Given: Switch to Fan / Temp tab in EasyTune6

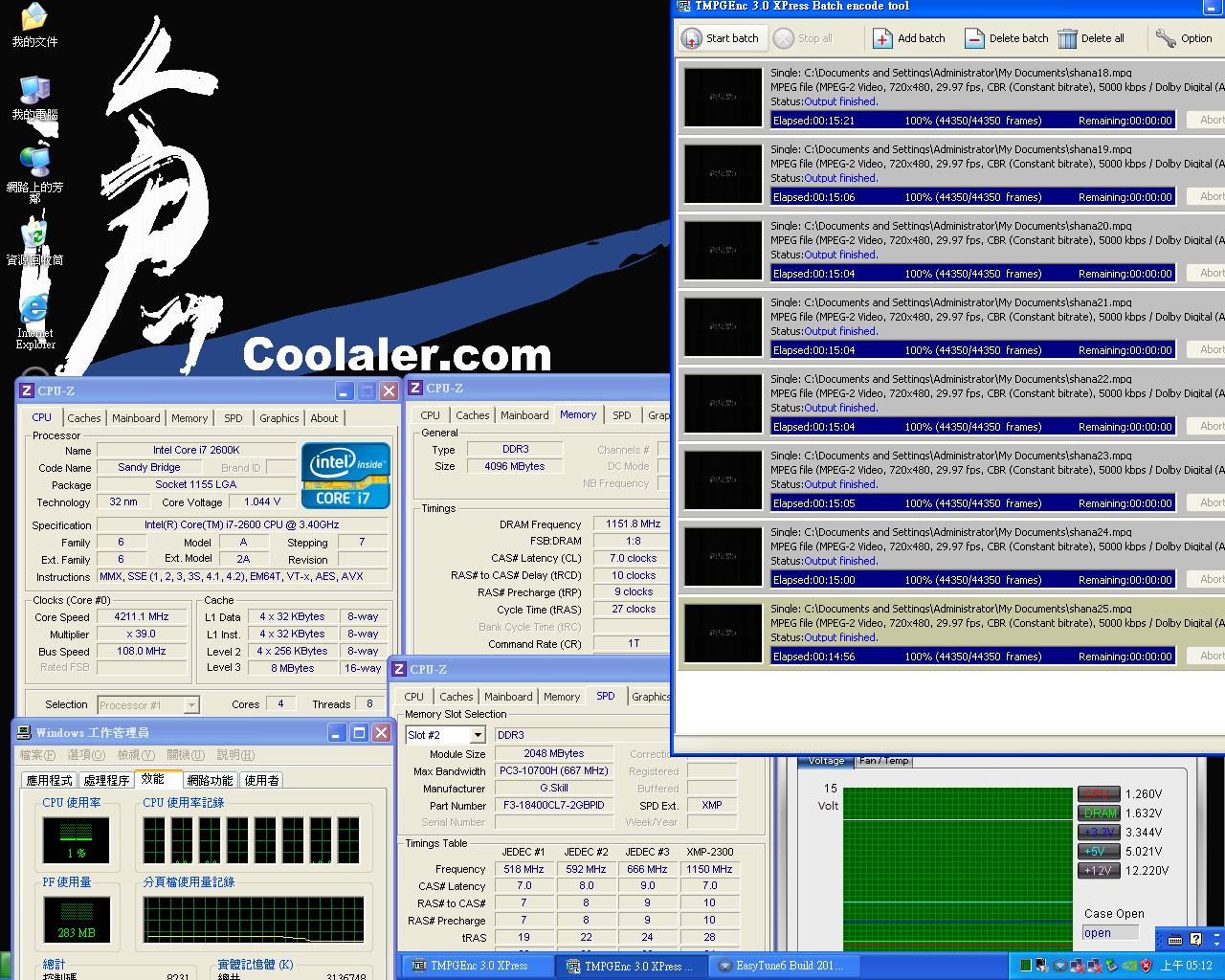Looking at the screenshot, I should tap(884, 761).
